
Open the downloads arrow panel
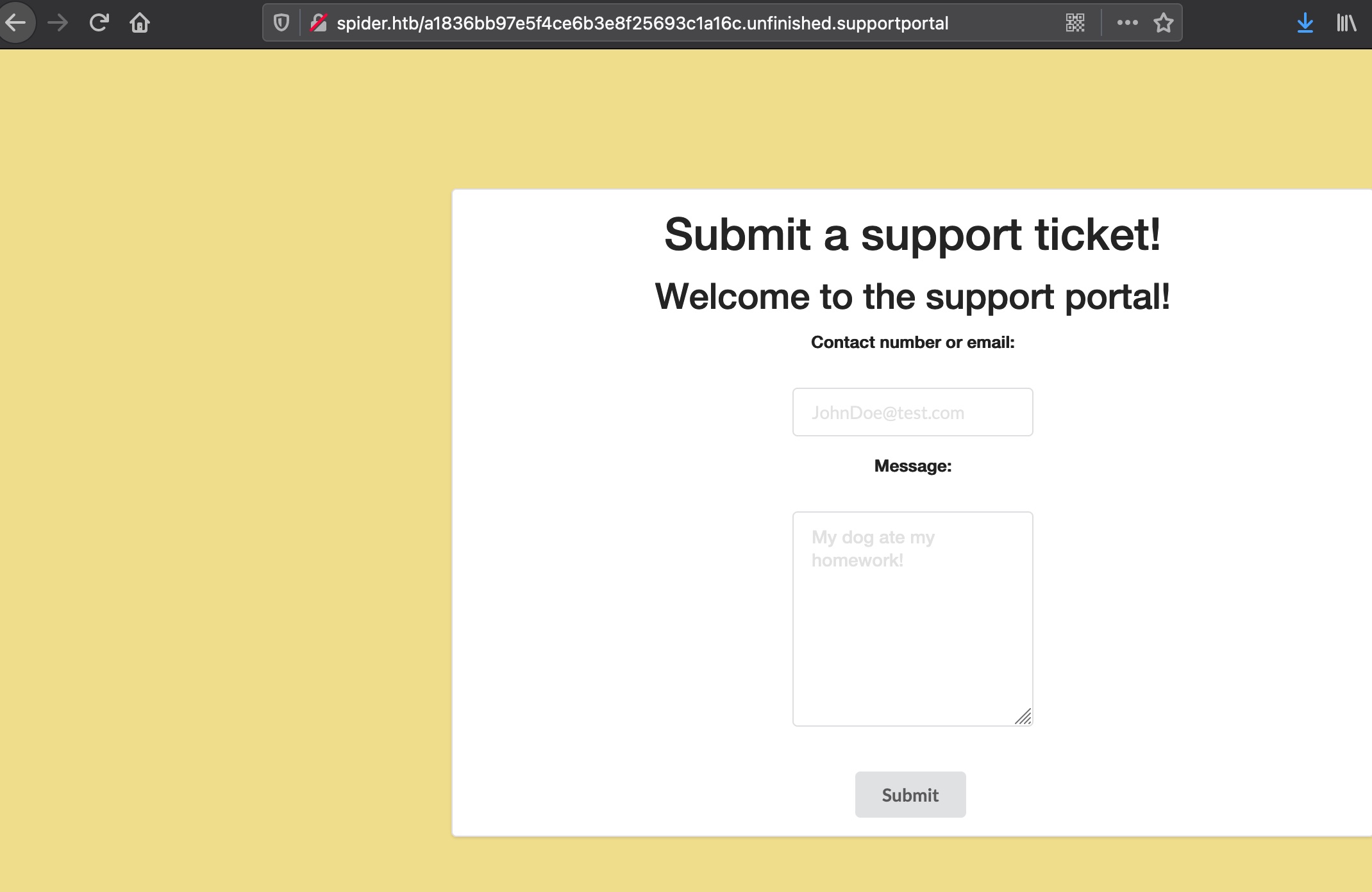point(1305,23)
